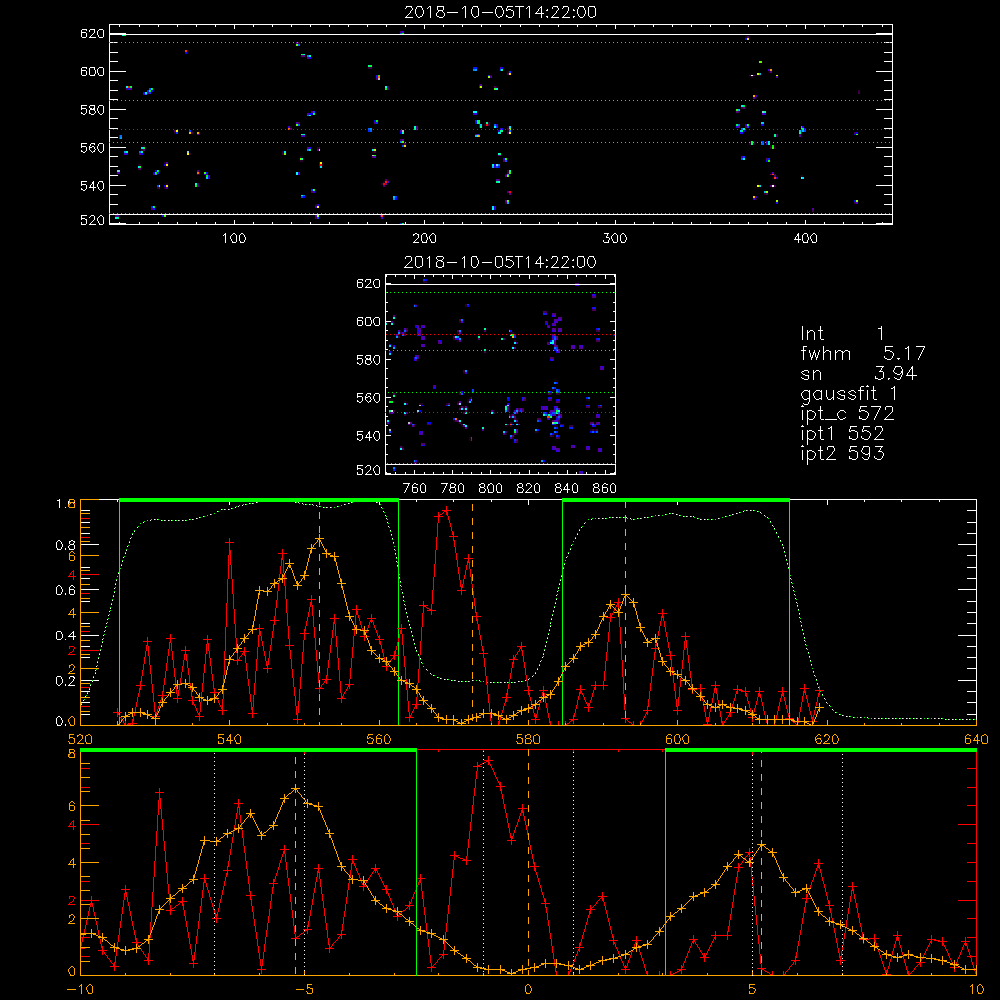Click x-axis label 800 of middle plot
Viewport: 1000px width, 1000px height.
[x=490, y=489]
